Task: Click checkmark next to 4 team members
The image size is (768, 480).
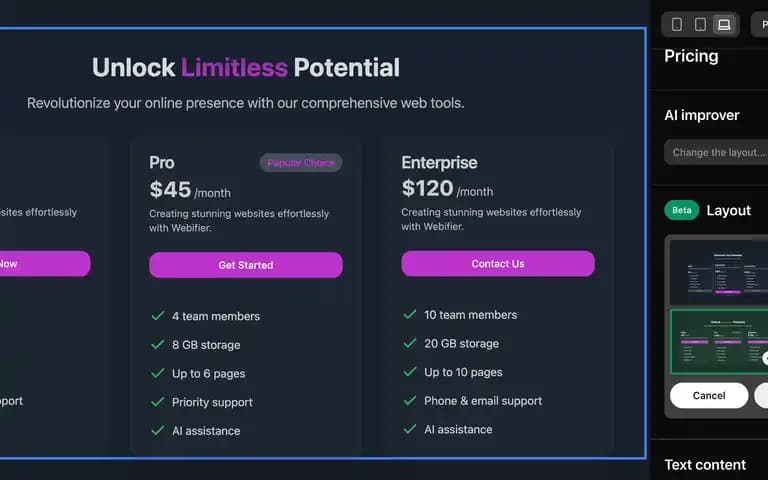Action: (158, 316)
